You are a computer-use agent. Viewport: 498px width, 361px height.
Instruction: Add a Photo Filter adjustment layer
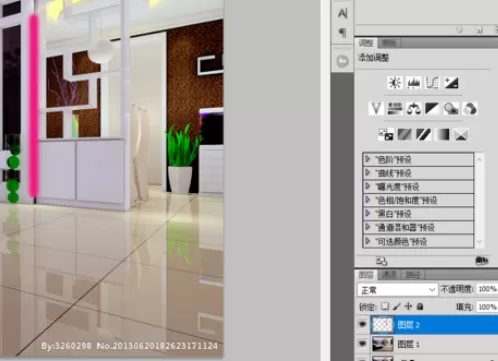tap(451, 109)
